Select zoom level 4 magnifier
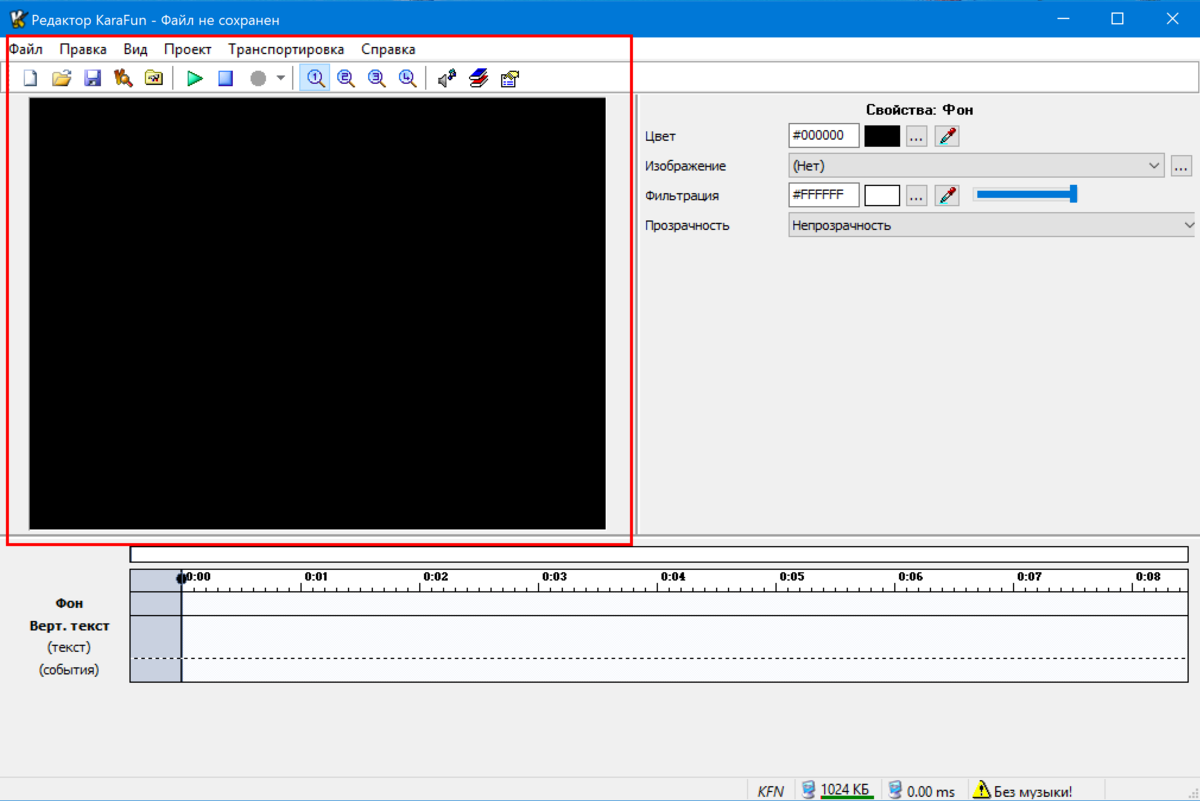The width and height of the screenshot is (1200, 801). (408, 78)
